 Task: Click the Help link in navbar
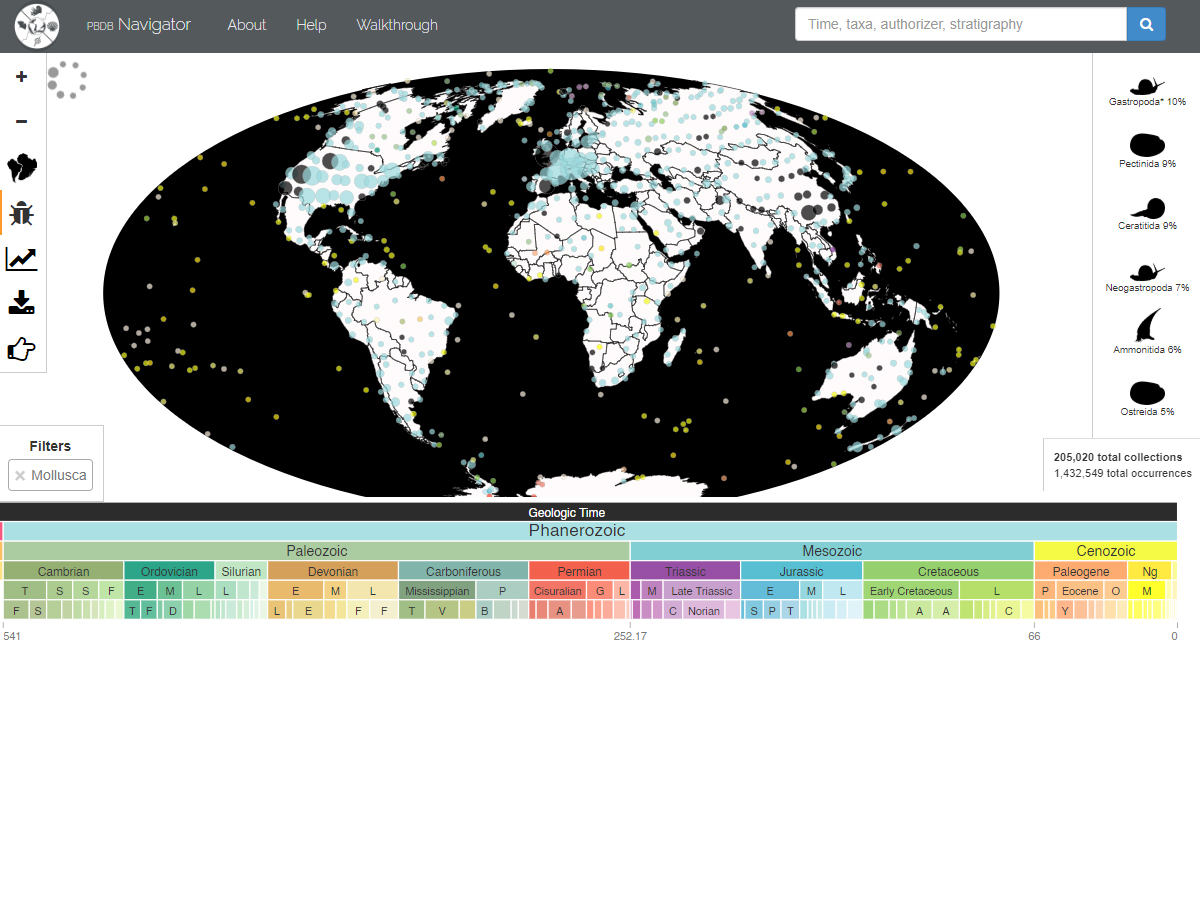point(311,25)
